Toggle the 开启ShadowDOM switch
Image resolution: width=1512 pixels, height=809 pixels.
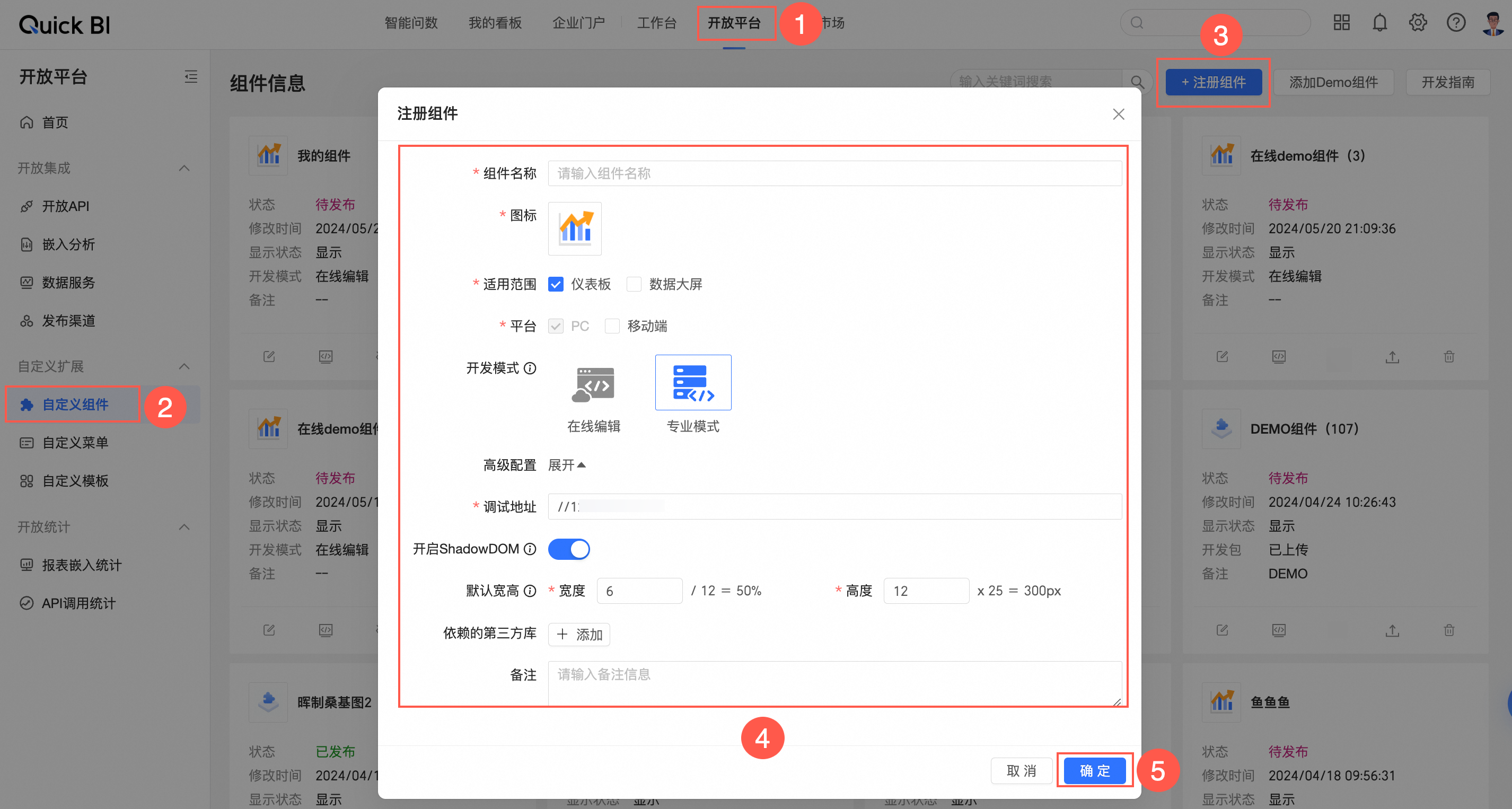[569, 549]
